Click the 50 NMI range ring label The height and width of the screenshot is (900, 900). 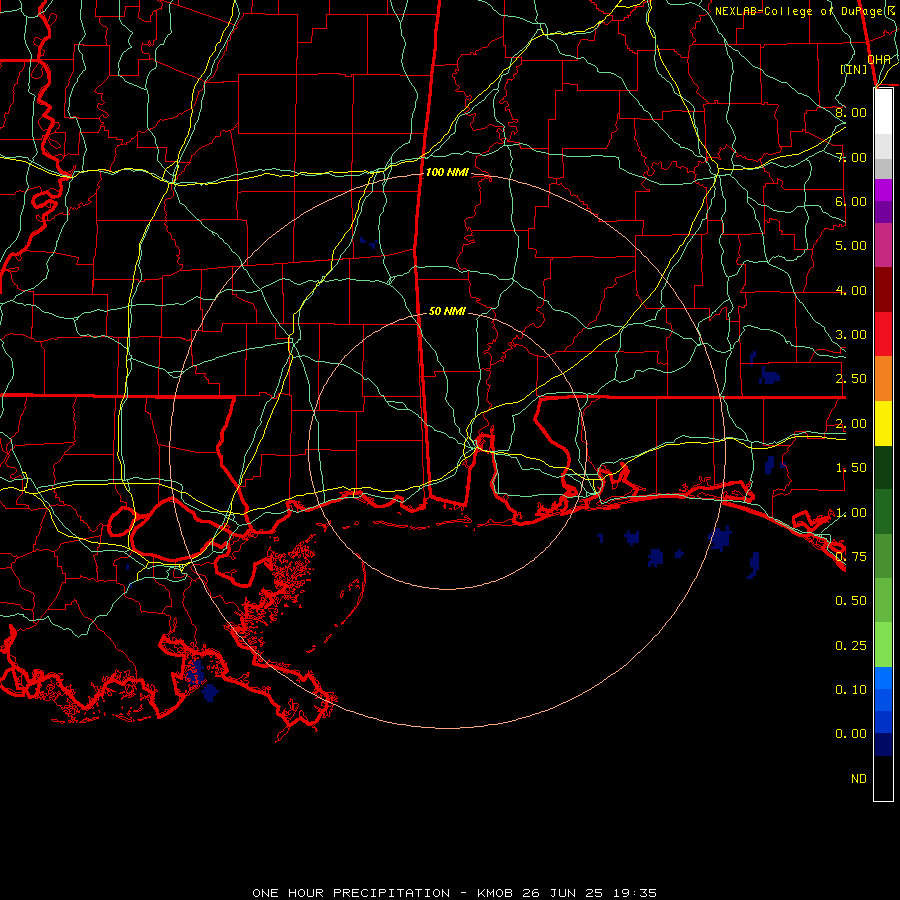pyautogui.click(x=447, y=311)
